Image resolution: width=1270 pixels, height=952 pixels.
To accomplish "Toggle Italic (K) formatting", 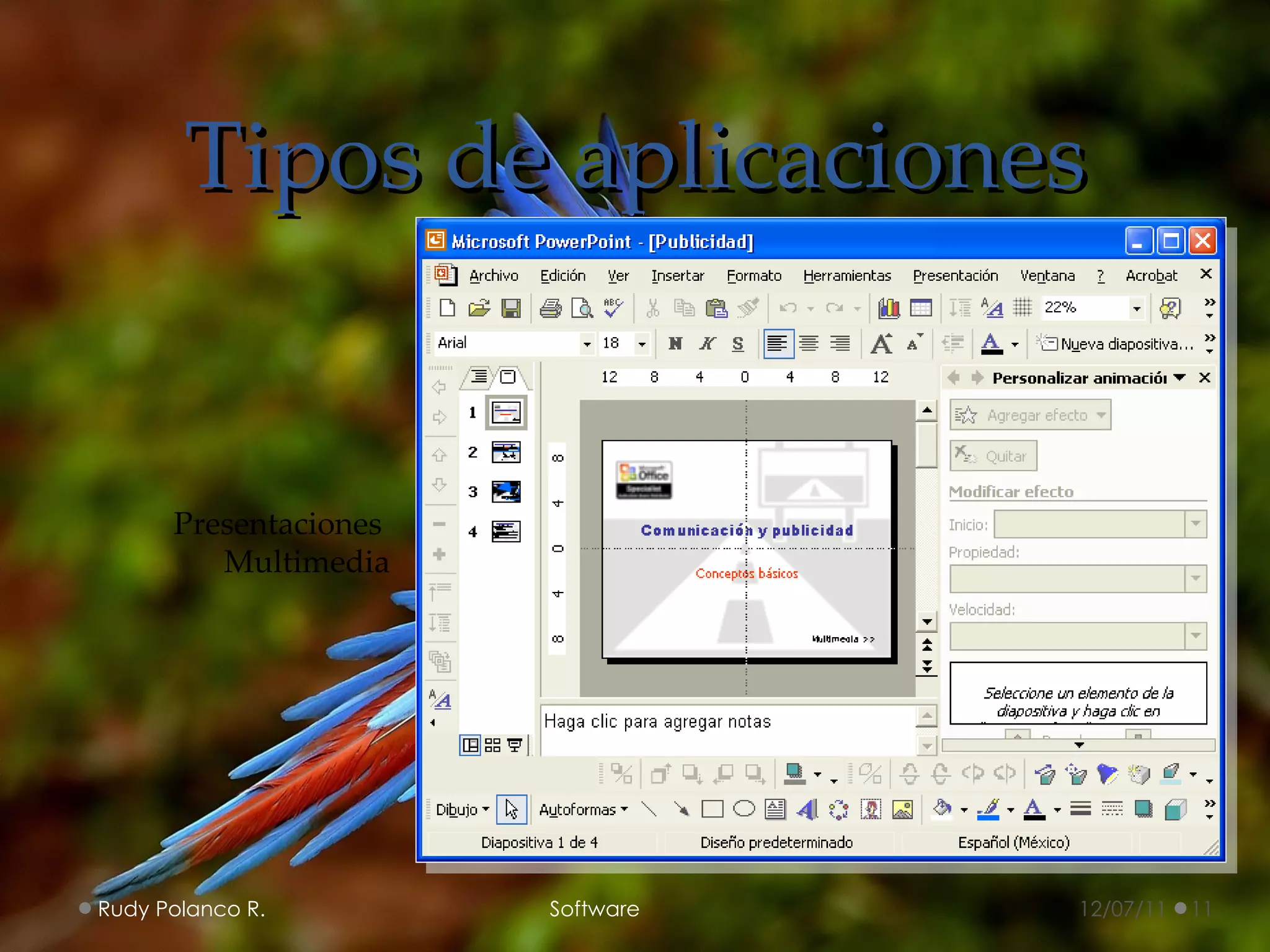I will (x=707, y=343).
